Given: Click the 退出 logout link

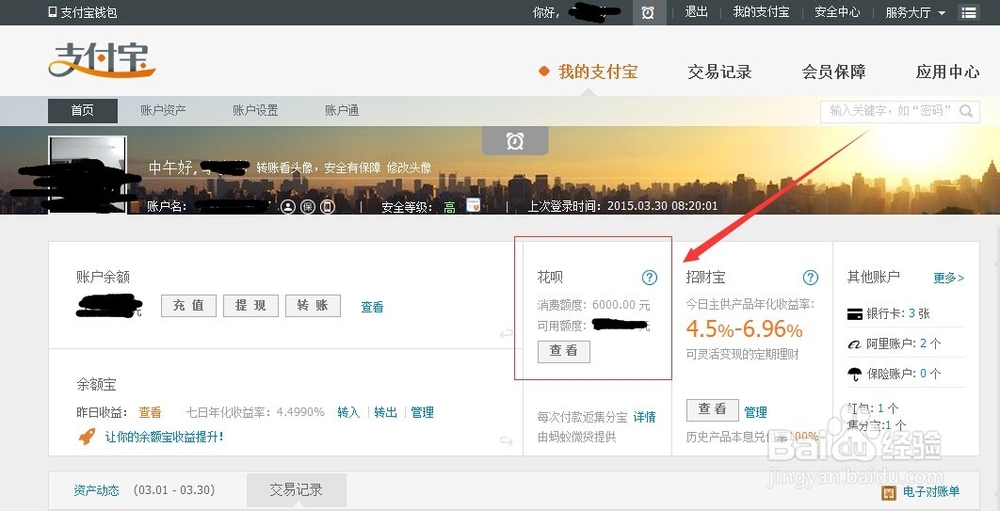Looking at the screenshot, I should (696, 12).
